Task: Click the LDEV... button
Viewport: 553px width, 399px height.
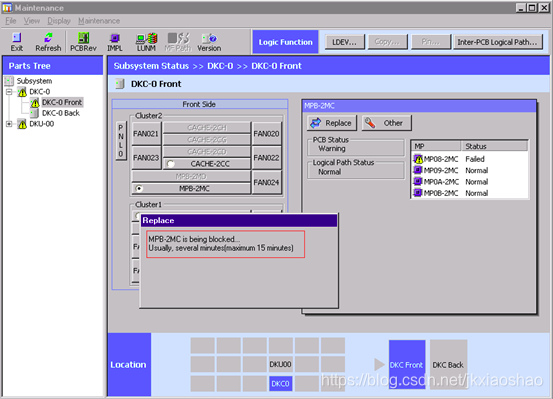Action: pos(344,42)
